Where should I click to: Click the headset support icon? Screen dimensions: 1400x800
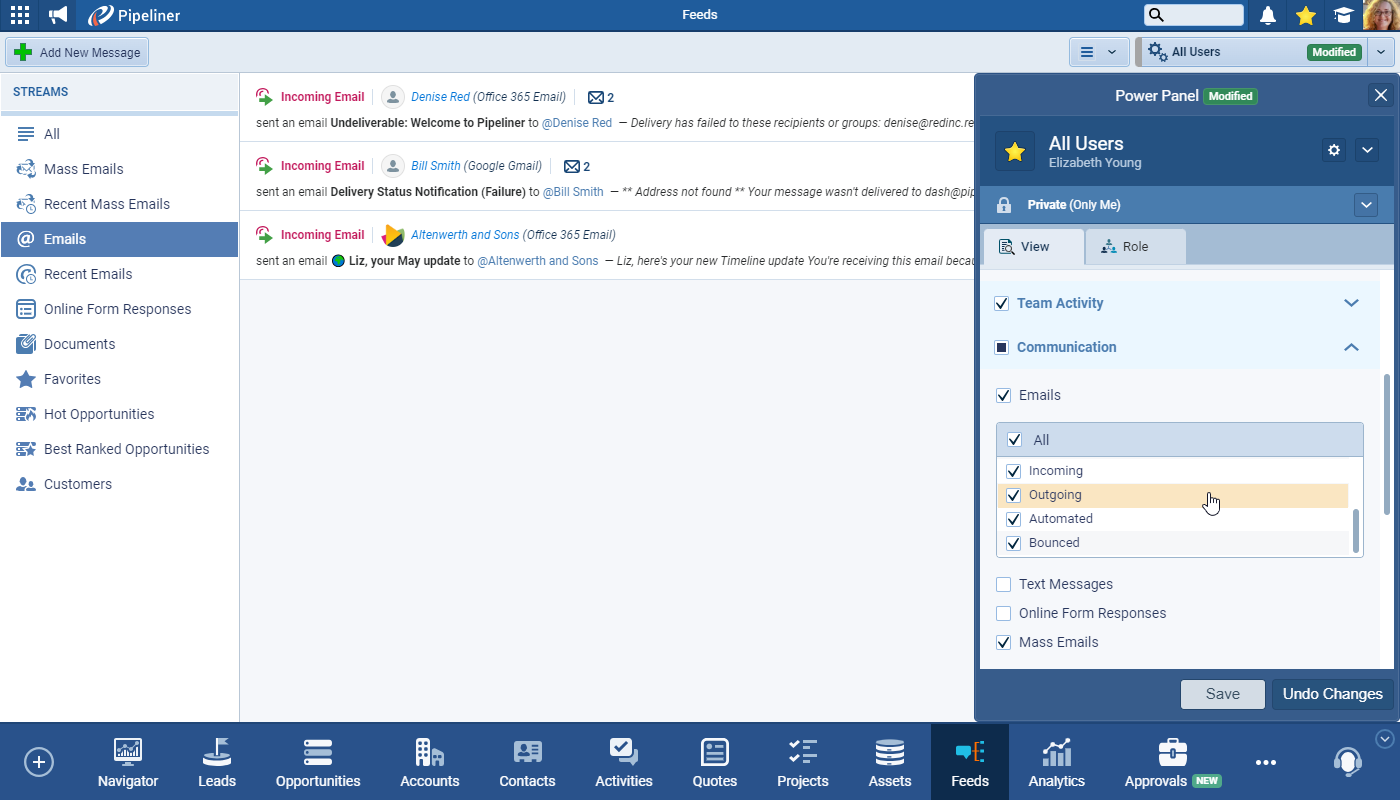(1347, 762)
